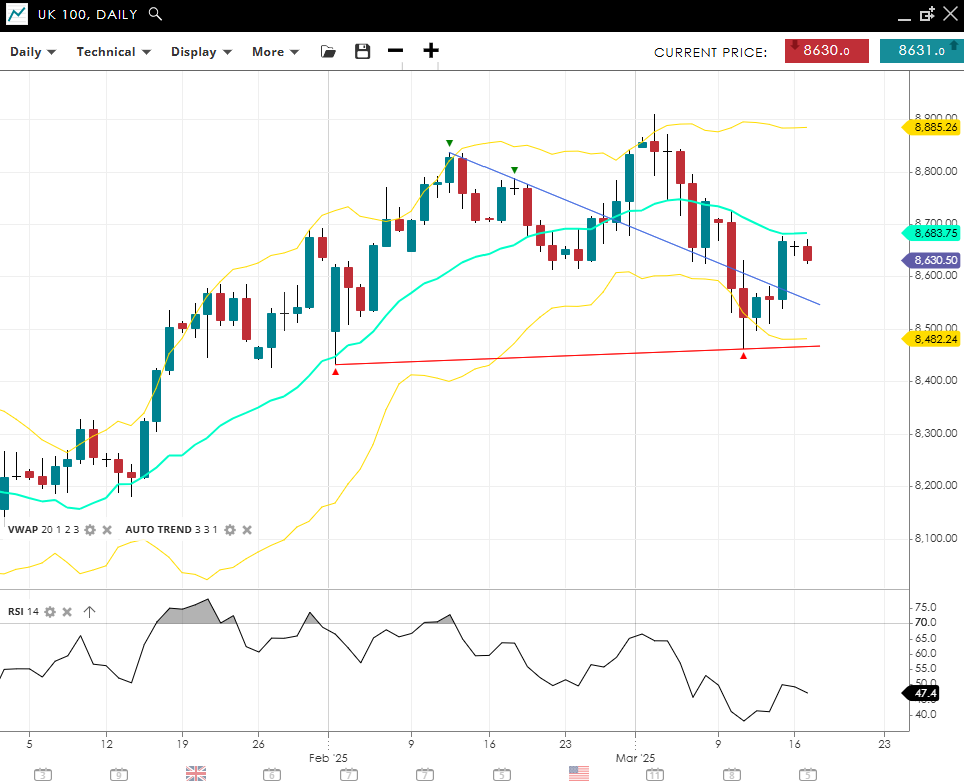This screenshot has width=964, height=784.
Task: Remove the AUTO TREND indicator
Action: pyautogui.click(x=247, y=530)
